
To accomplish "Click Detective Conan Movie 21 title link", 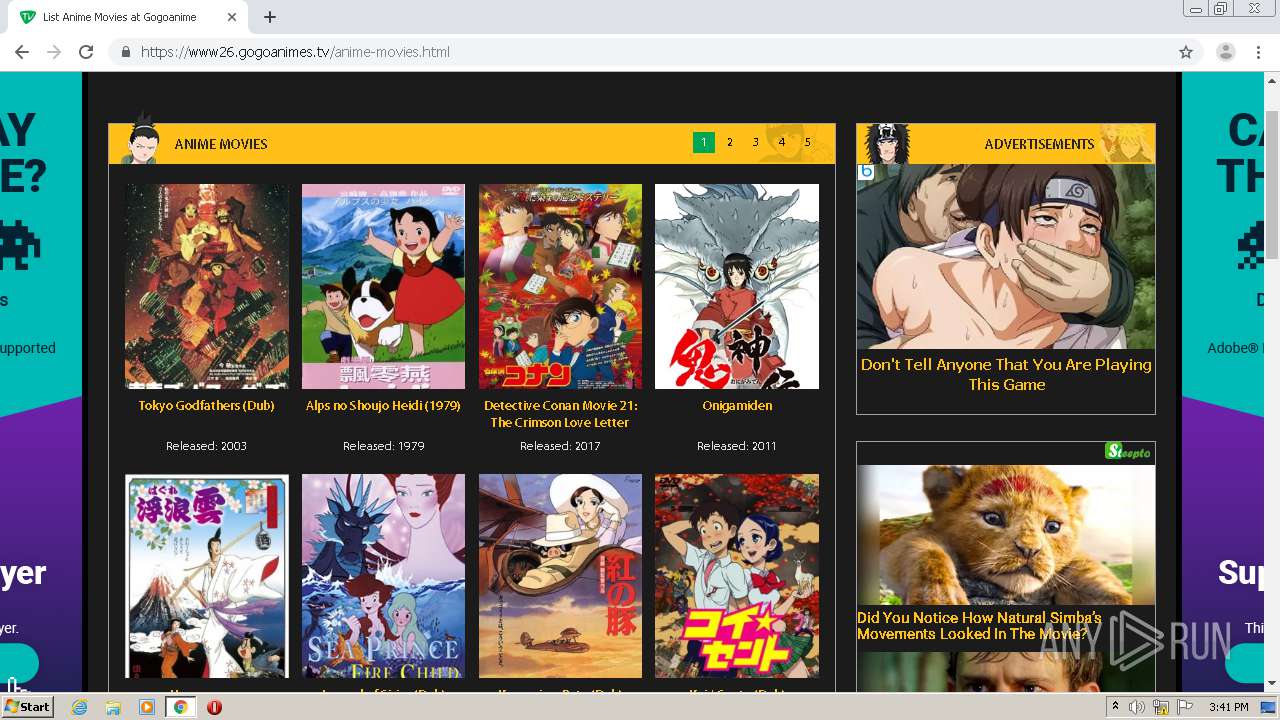I will (x=560, y=414).
